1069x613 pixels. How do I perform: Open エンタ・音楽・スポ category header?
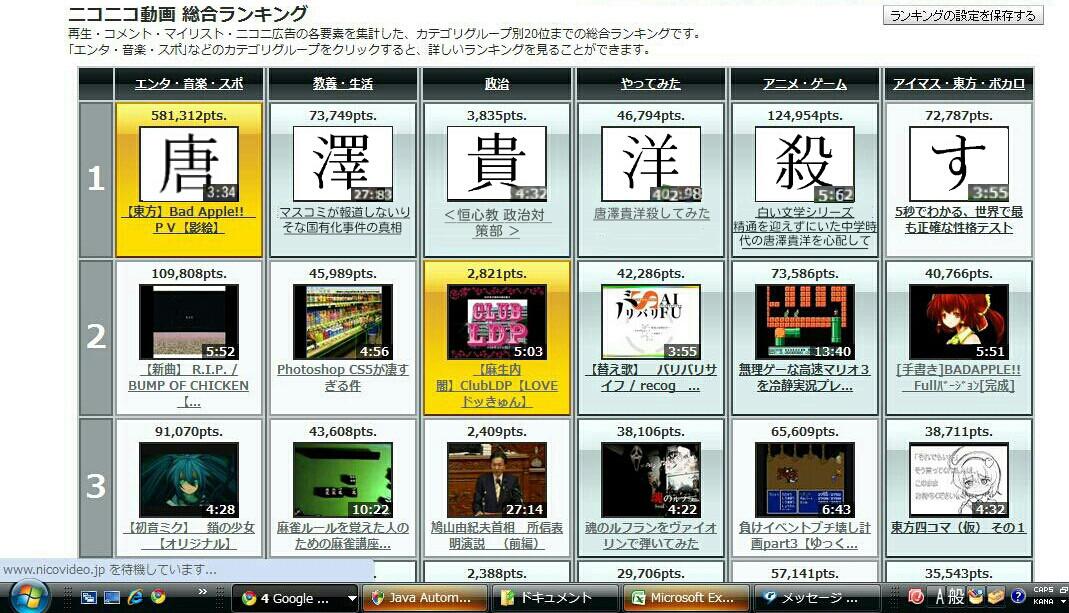tap(189, 84)
